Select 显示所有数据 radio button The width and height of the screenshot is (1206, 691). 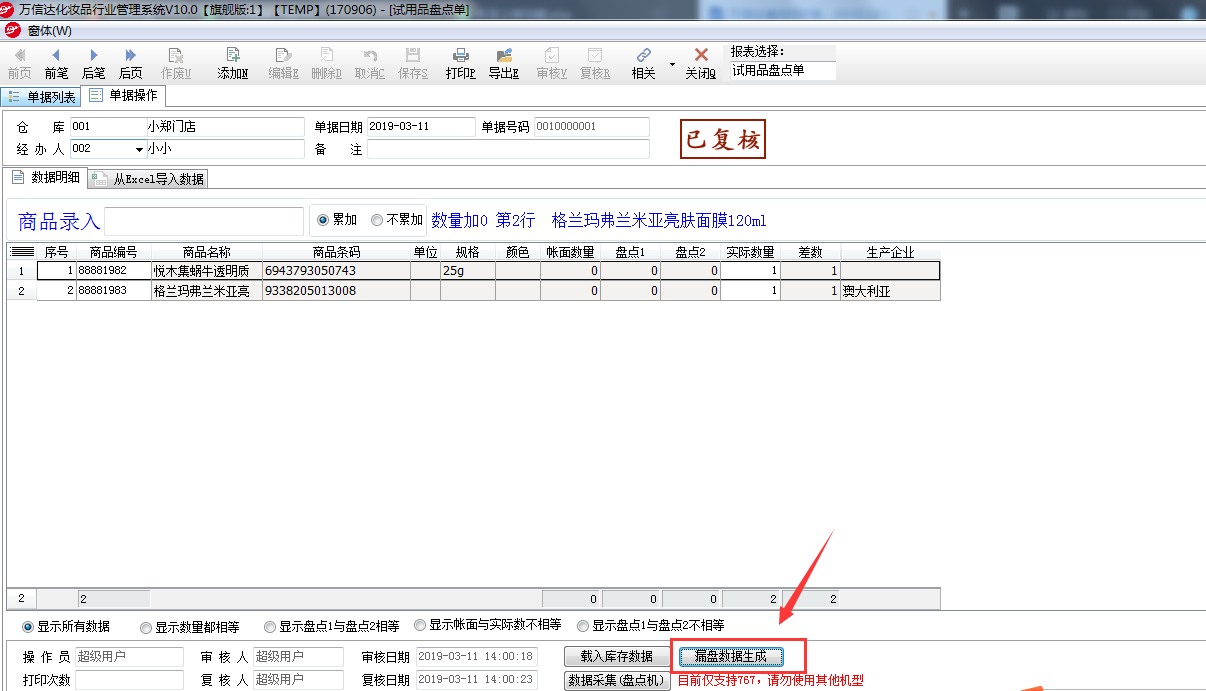point(66,627)
